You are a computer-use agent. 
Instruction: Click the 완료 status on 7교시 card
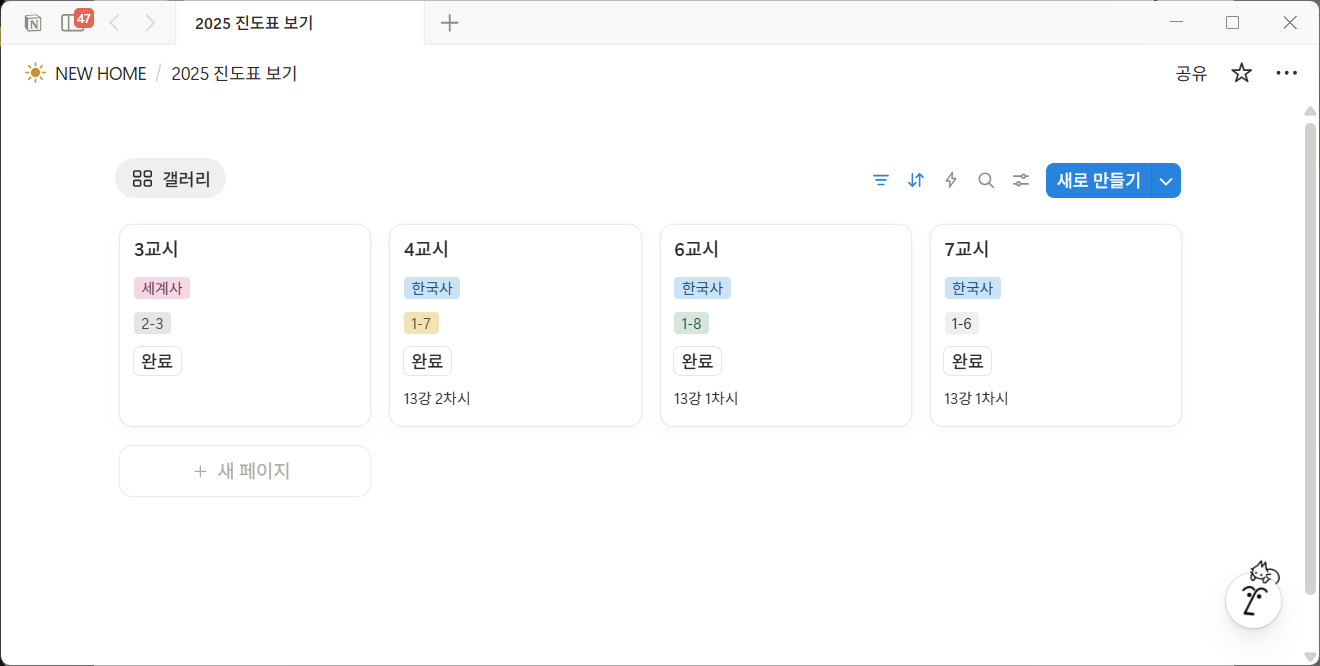[968, 361]
